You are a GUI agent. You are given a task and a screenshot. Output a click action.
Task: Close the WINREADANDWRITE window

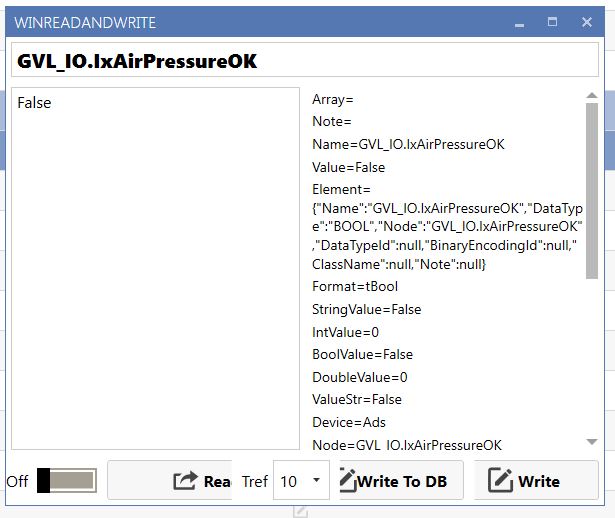click(587, 22)
